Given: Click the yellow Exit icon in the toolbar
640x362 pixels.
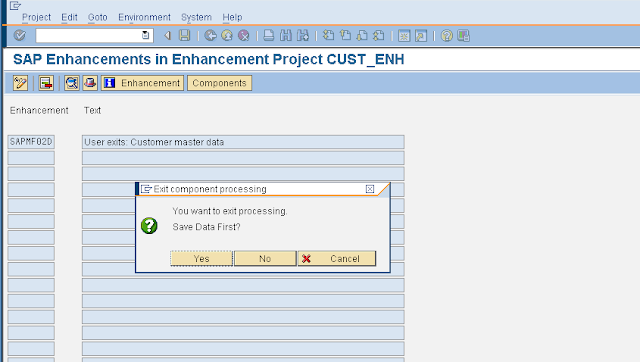Looking at the screenshot, I should click(227, 36).
